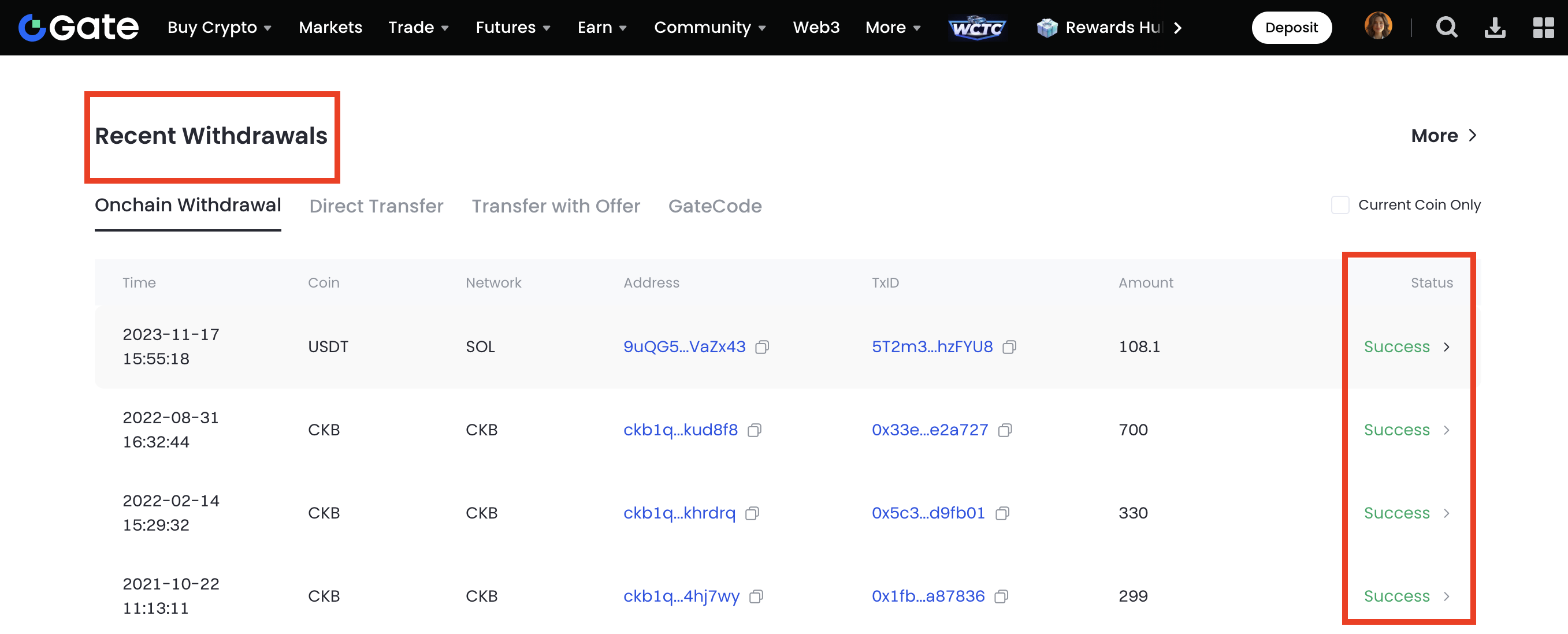Click the WCTC banner icon
This screenshot has height=634, width=1568.
[x=977, y=27]
